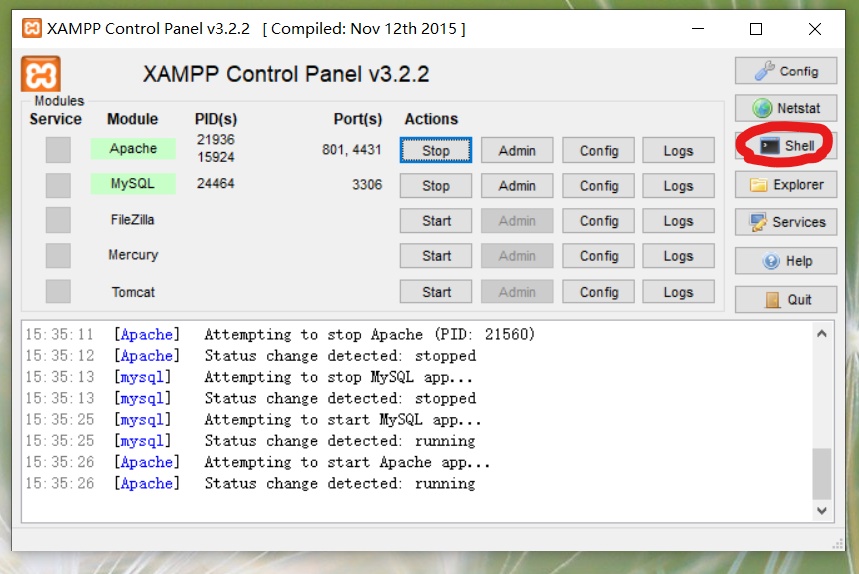Toggle the Mercury service checkbox
The image size is (859, 574).
[x=58, y=255]
